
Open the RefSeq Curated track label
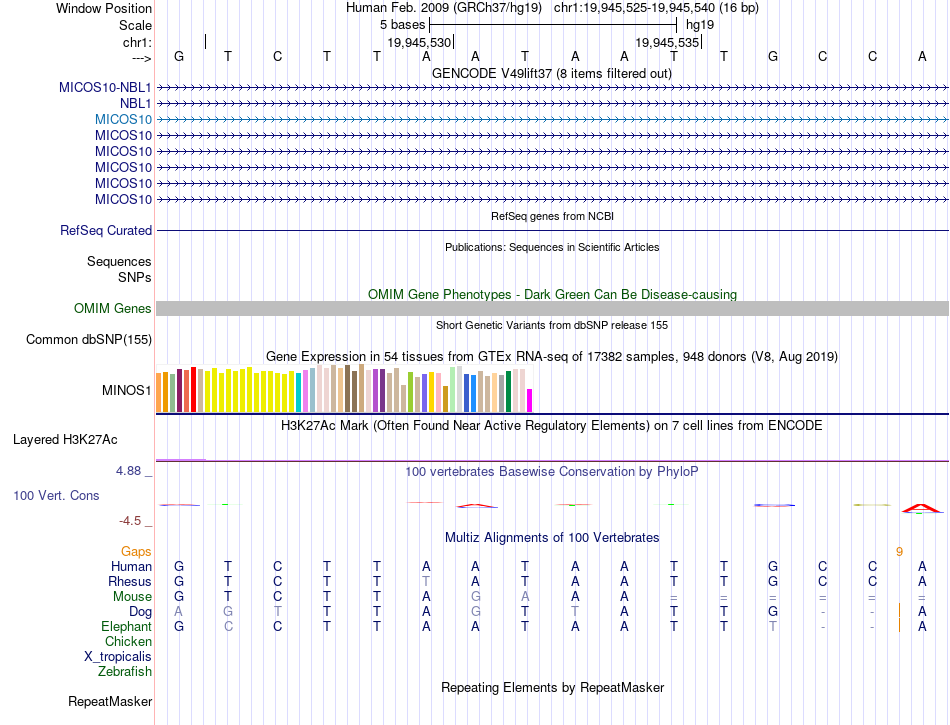click(105, 230)
